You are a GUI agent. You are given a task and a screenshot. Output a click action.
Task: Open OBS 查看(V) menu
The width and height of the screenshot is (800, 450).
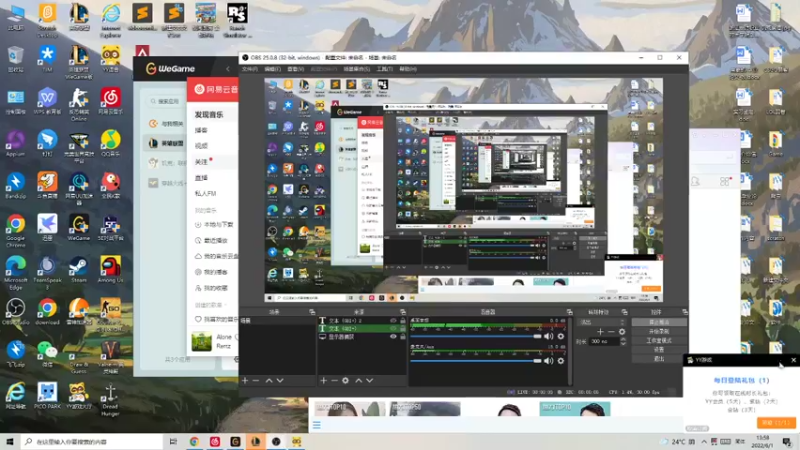pyautogui.click(x=295, y=69)
